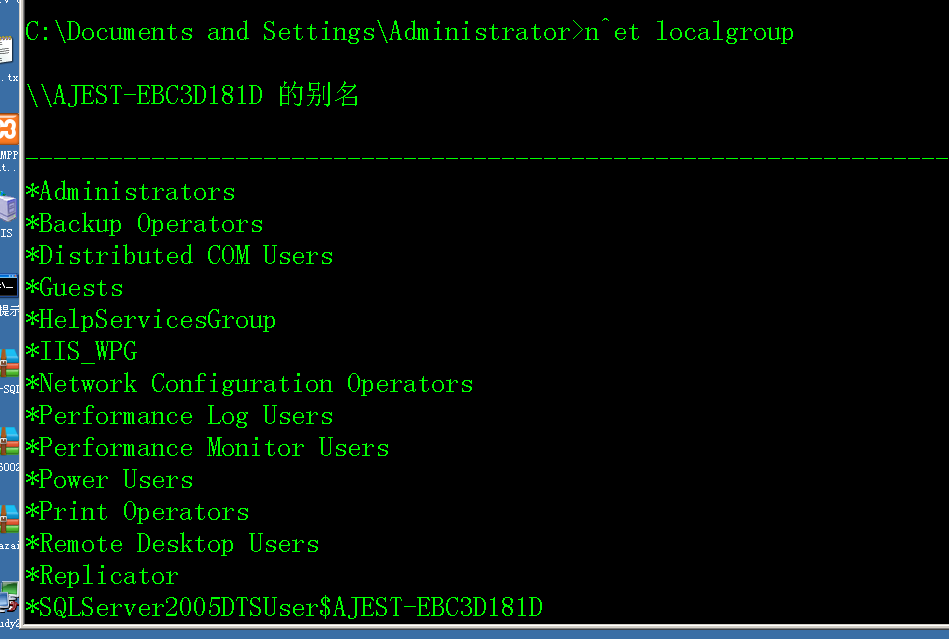
Task: Click the '*SQLServer2005DTSUser$AJEST-EBC3D181D' line
Action: pyautogui.click(x=284, y=608)
